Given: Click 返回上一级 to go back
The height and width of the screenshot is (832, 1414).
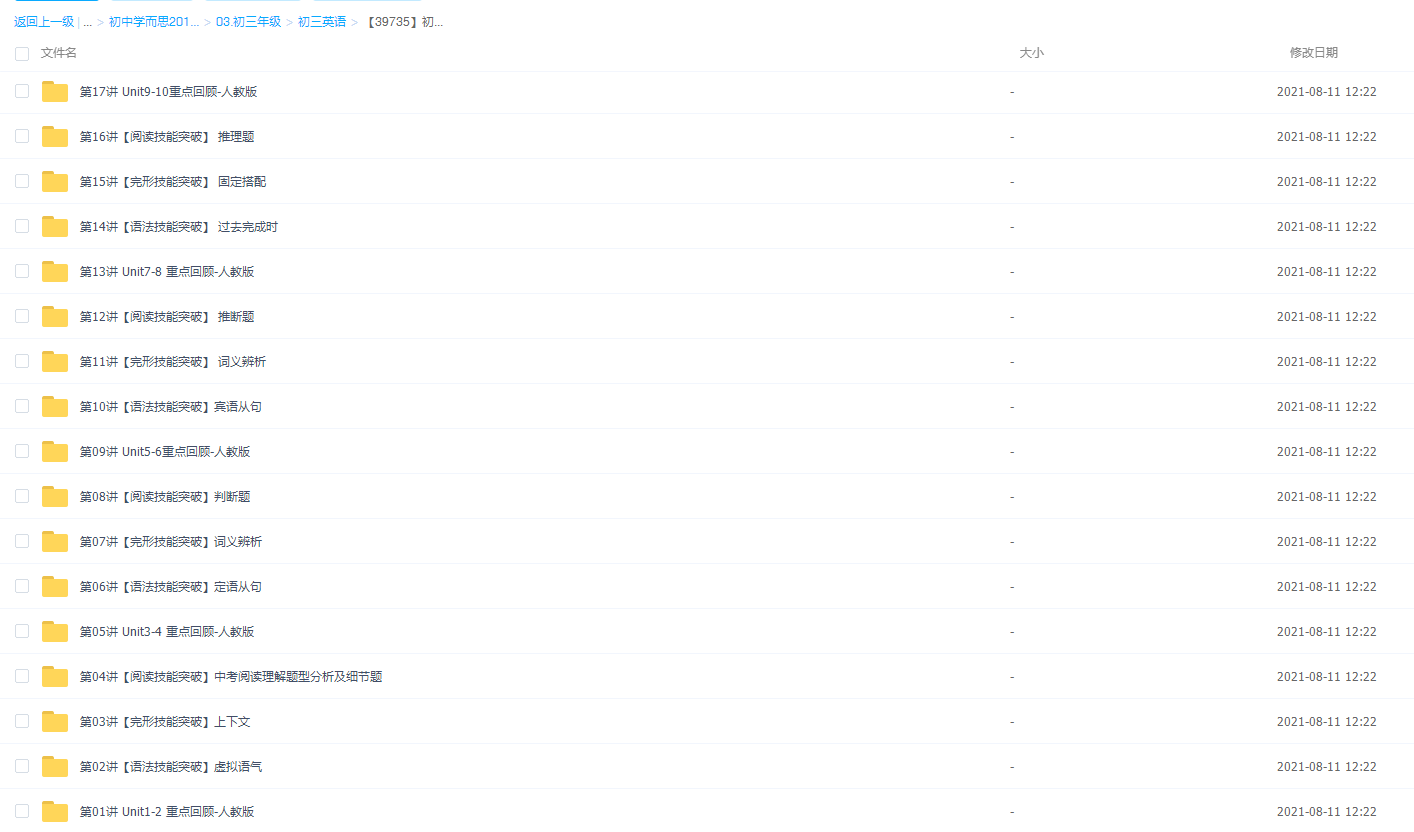Looking at the screenshot, I should pyautogui.click(x=44, y=22).
